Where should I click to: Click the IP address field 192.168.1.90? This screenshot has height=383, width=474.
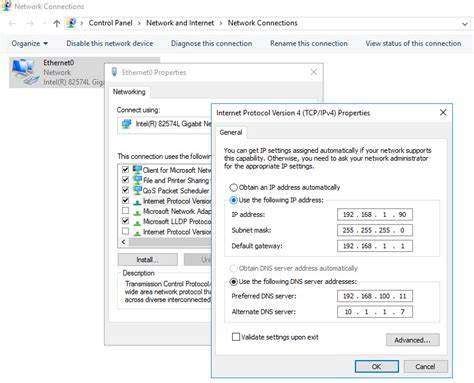(375, 214)
